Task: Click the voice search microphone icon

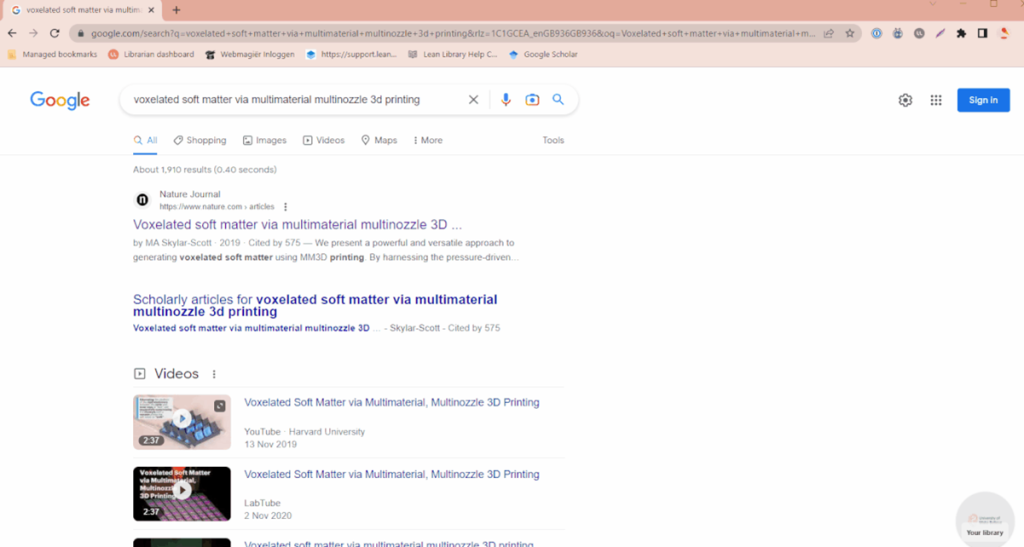Action: point(506,100)
